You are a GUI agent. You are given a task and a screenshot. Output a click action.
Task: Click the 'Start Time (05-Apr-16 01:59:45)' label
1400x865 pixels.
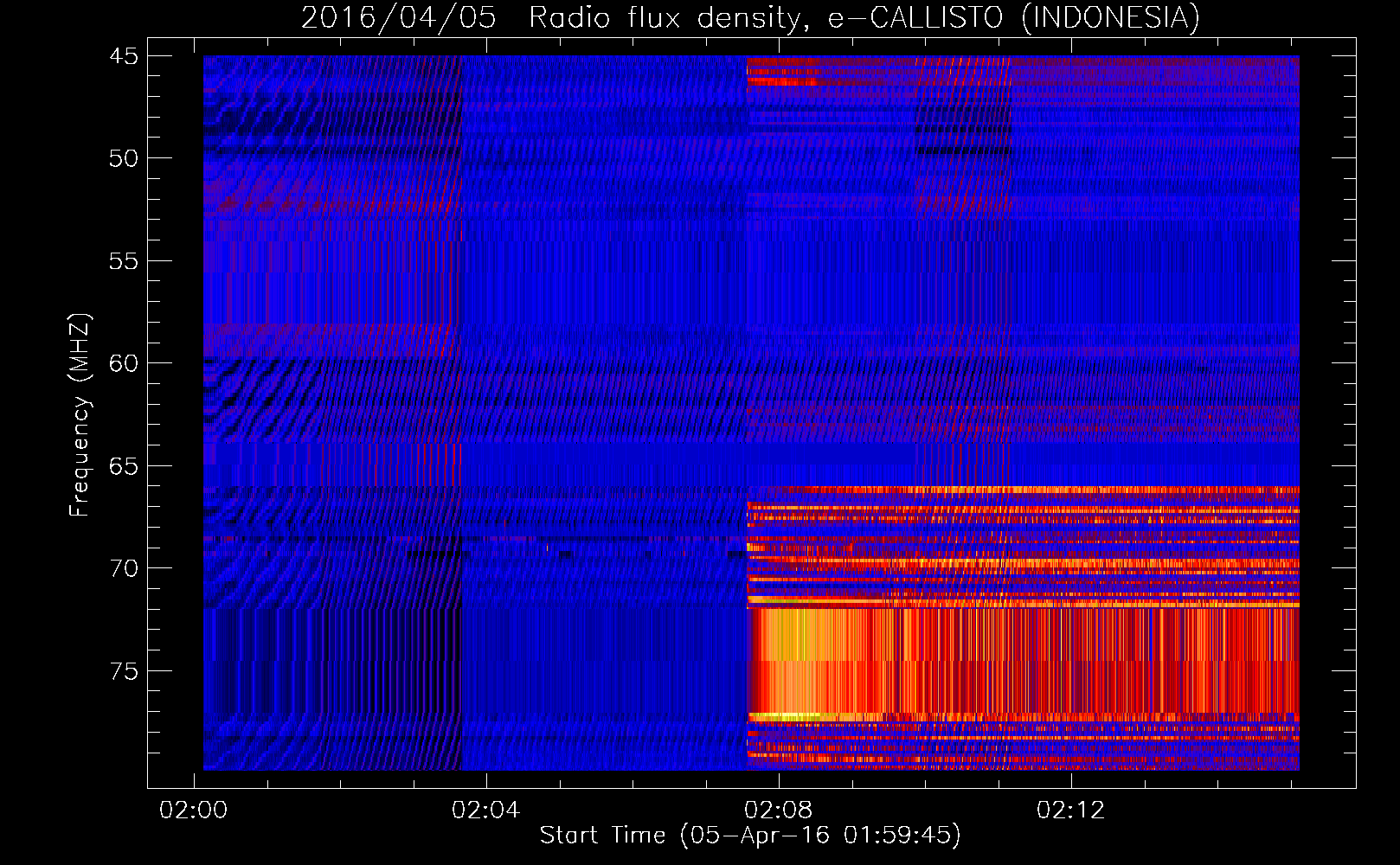point(750,836)
